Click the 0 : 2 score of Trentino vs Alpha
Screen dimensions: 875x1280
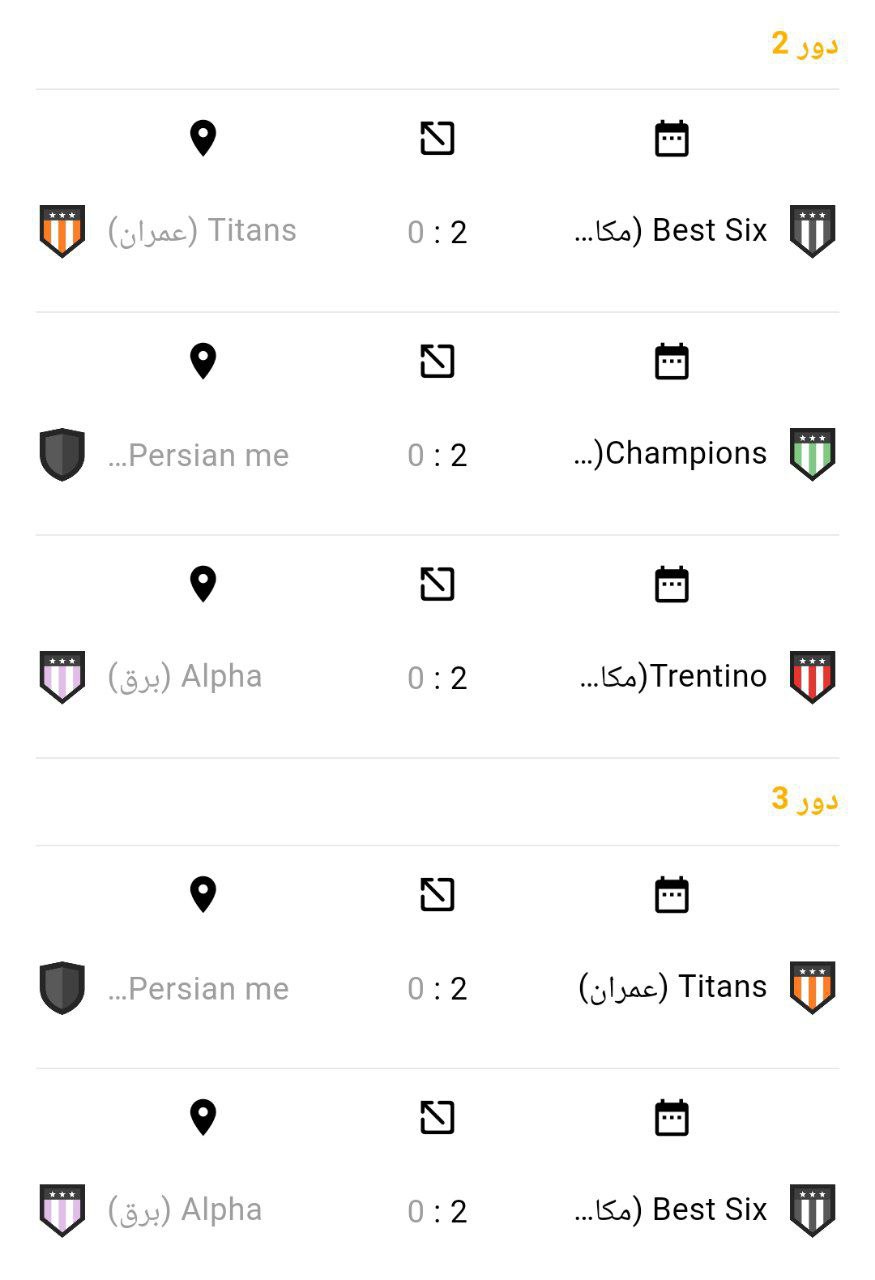(x=437, y=678)
